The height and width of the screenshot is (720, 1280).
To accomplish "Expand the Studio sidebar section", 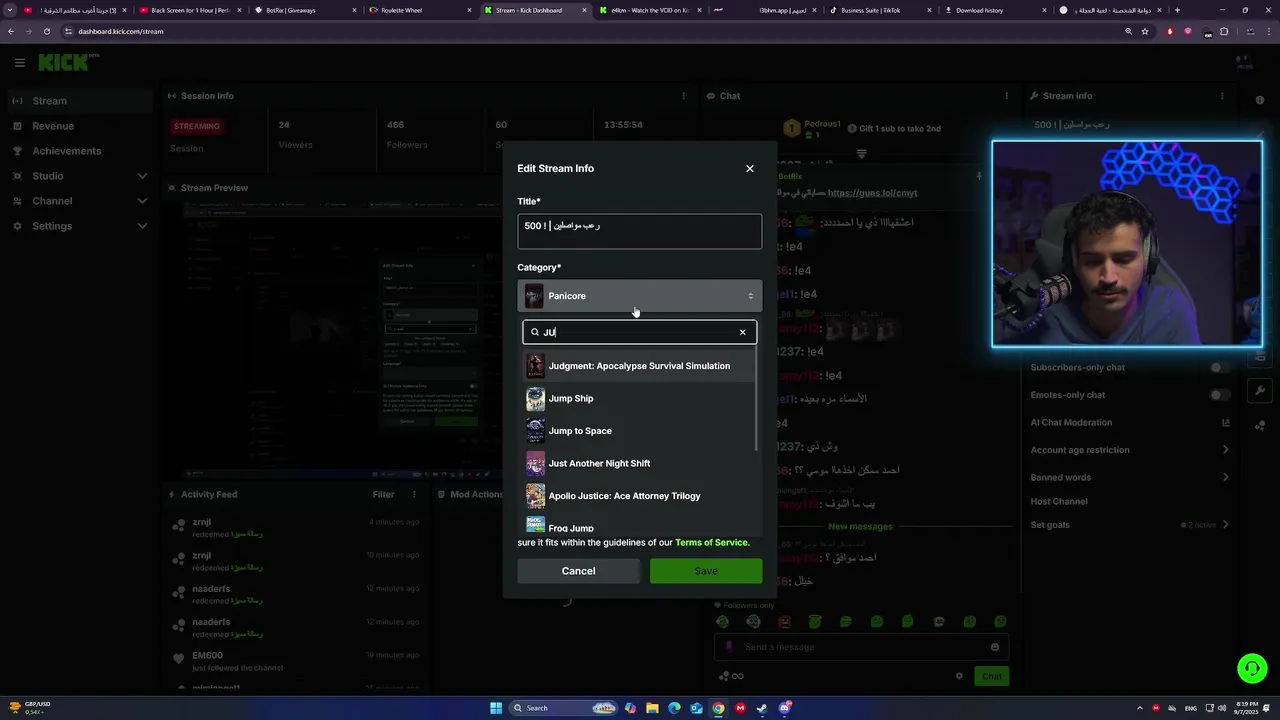I will (x=80, y=176).
